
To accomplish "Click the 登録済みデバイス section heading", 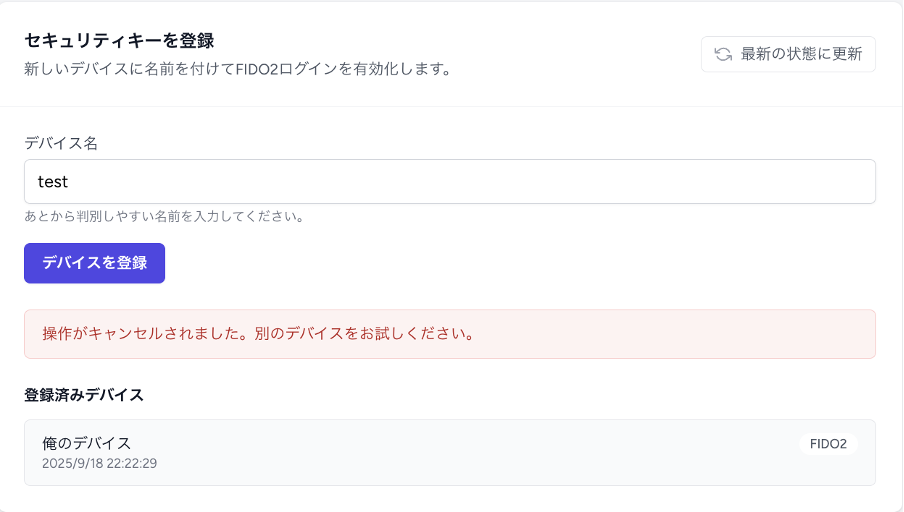I will point(84,395).
